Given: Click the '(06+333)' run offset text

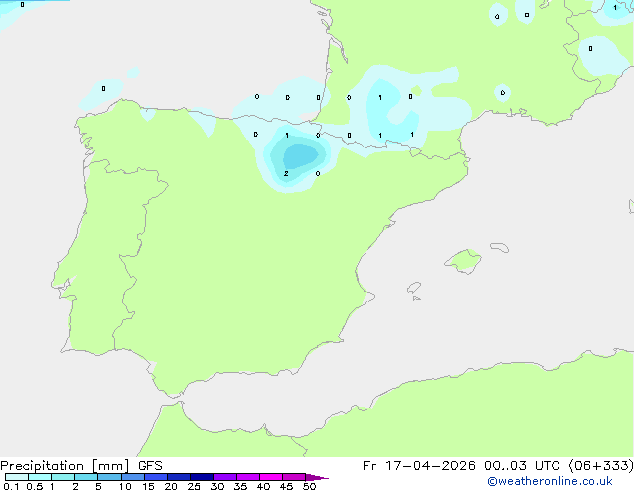Looking at the screenshot, I should pyautogui.click(x=601, y=466).
